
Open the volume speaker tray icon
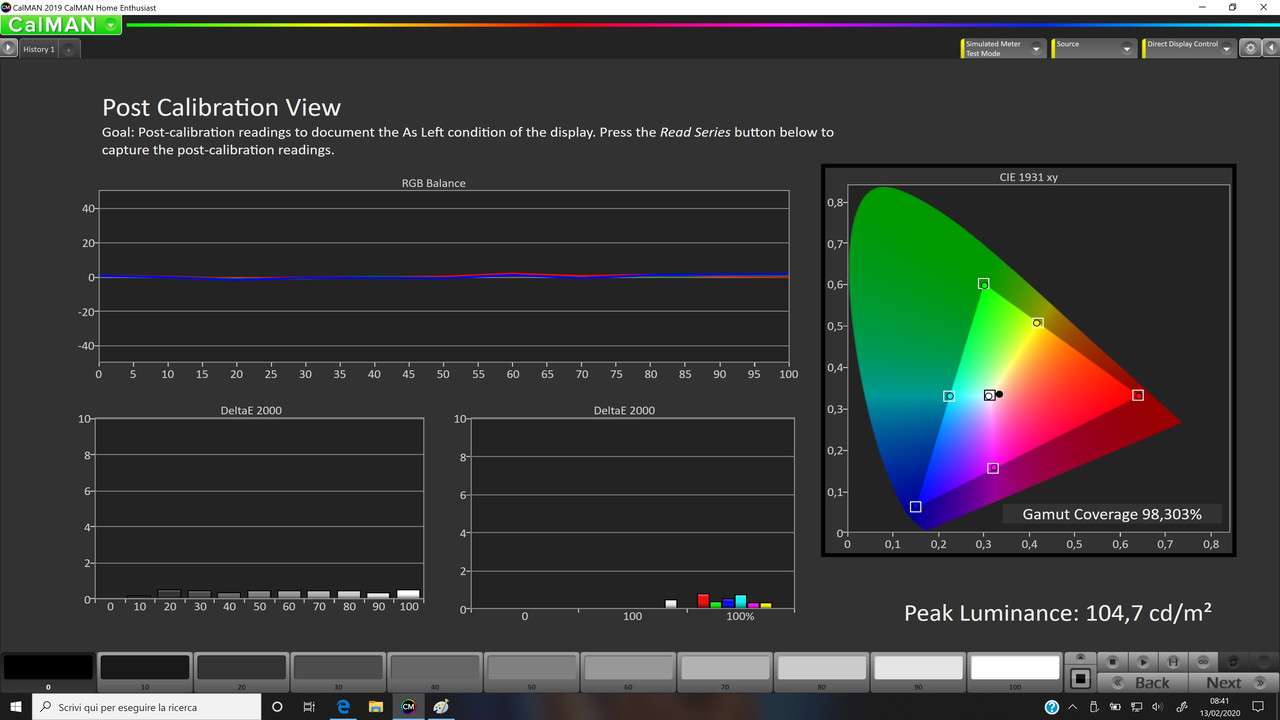1156,707
